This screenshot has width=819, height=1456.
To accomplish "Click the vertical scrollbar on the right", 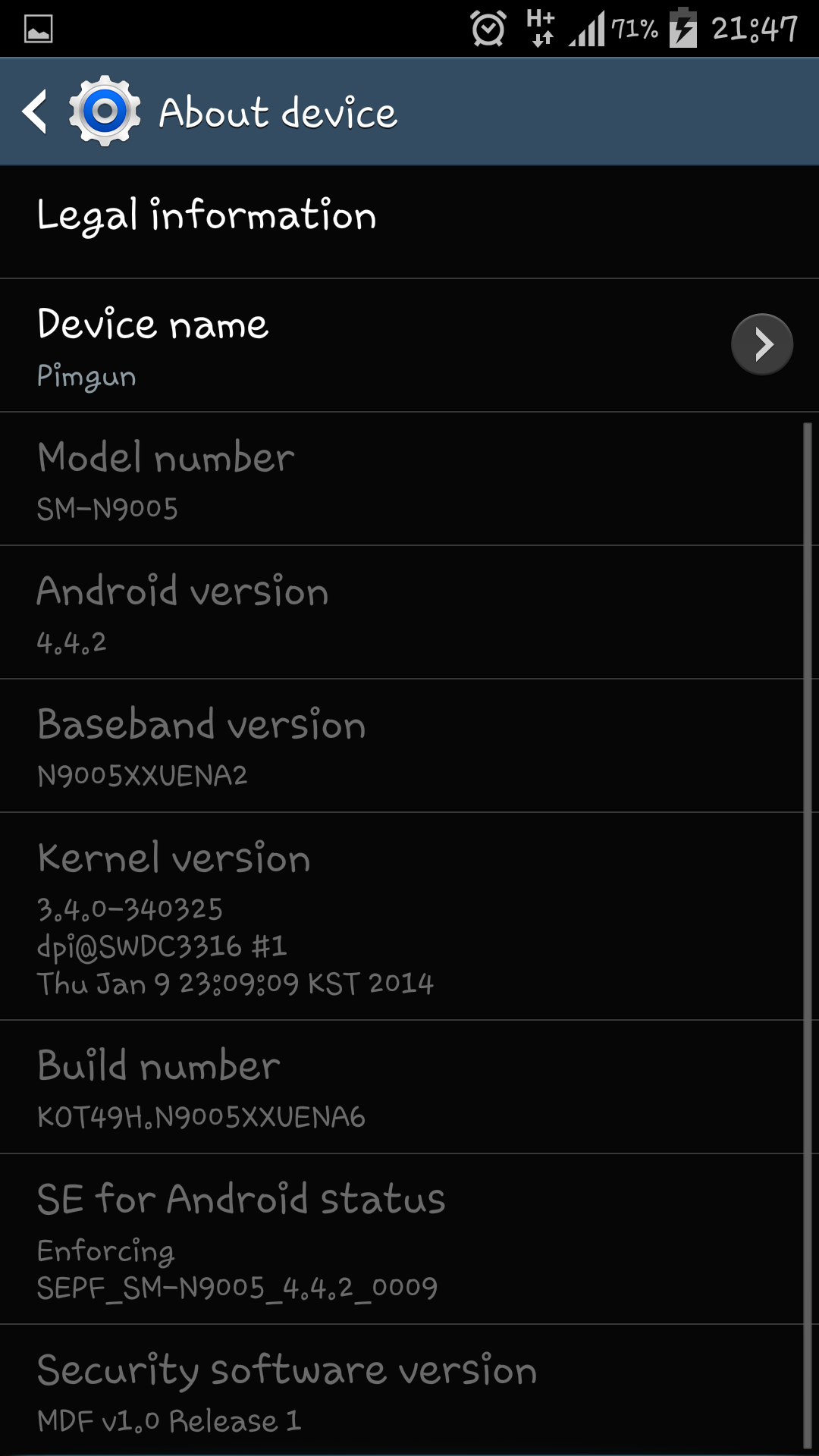I will point(808,935).
